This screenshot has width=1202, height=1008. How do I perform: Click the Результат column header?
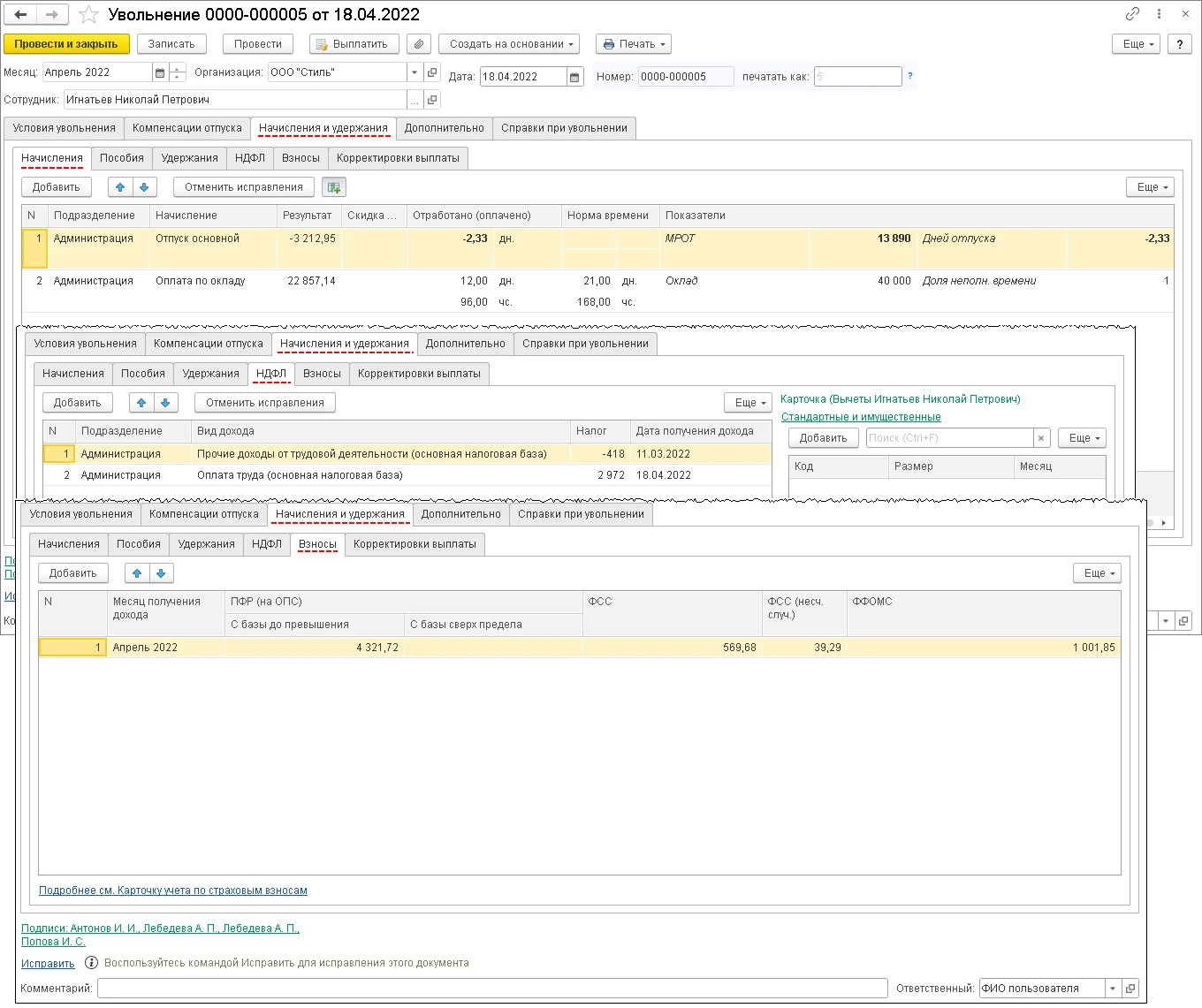tap(307, 216)
